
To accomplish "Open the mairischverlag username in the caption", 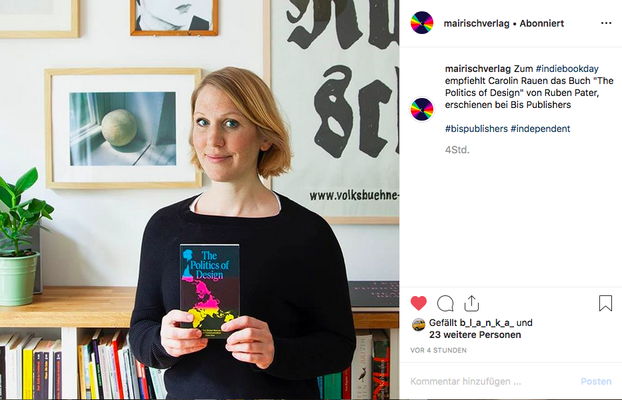I will (478, 69).
